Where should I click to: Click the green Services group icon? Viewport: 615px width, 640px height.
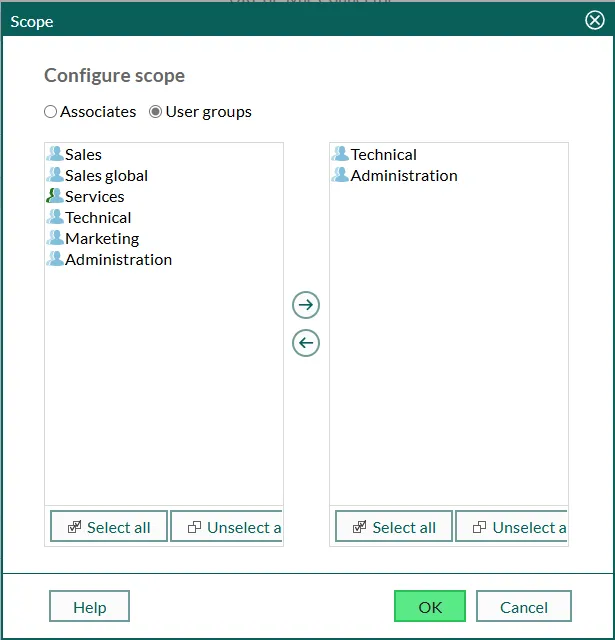point(55,196)
